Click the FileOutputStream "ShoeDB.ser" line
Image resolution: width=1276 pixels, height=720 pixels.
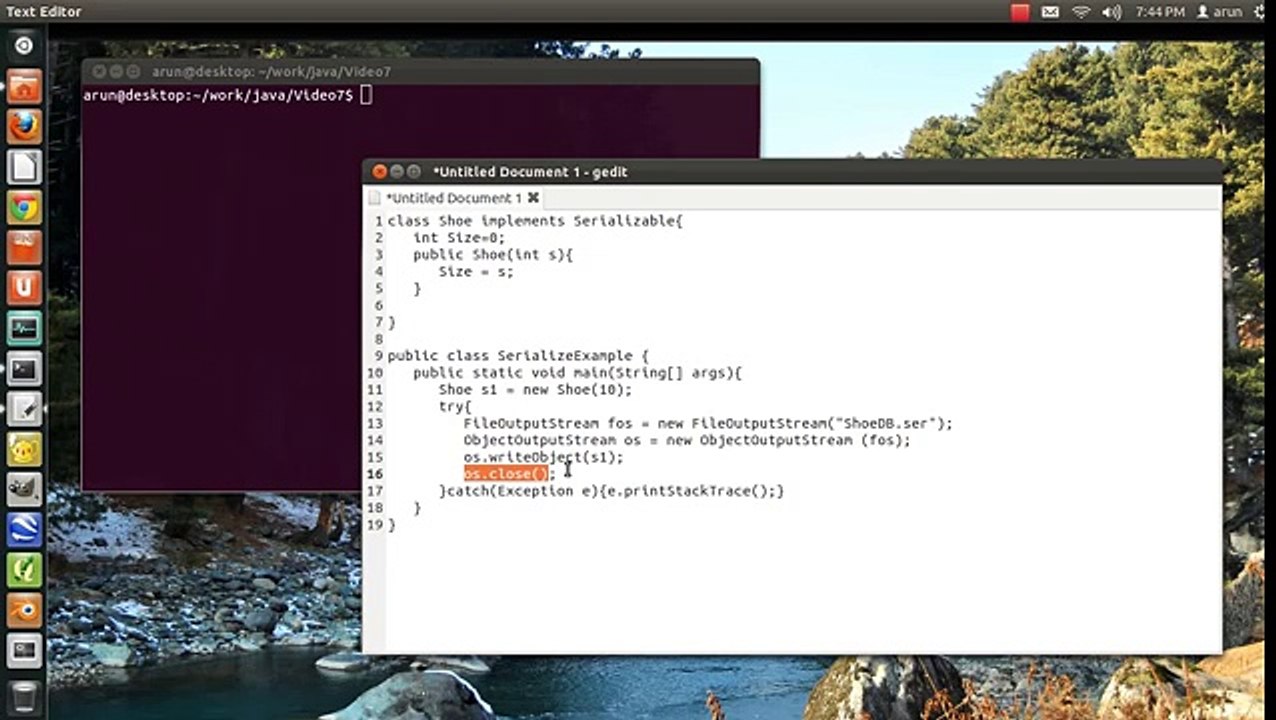click(x=708, y=424)
